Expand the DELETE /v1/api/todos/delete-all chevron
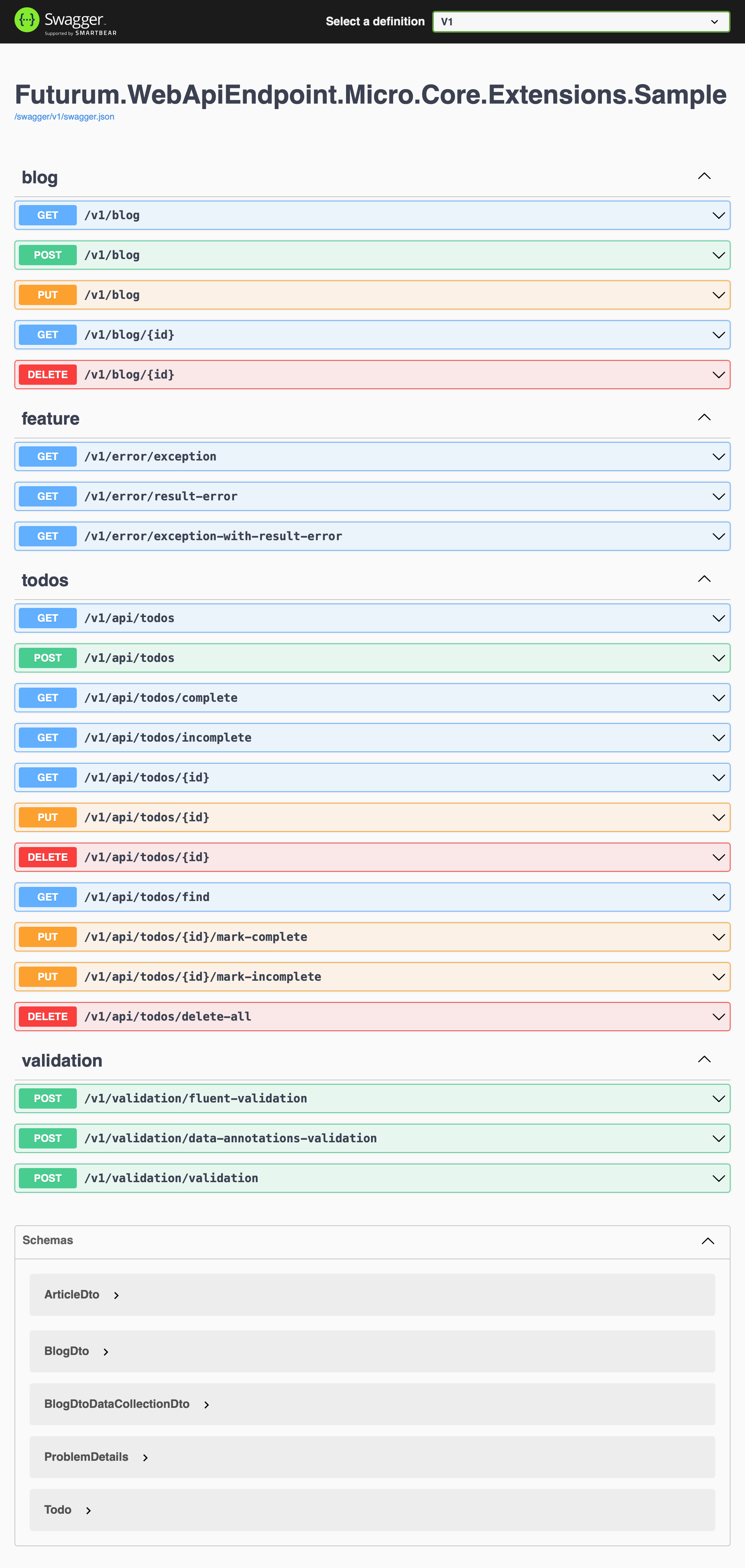This screenshot has height=1568, width=745. 718,1017
